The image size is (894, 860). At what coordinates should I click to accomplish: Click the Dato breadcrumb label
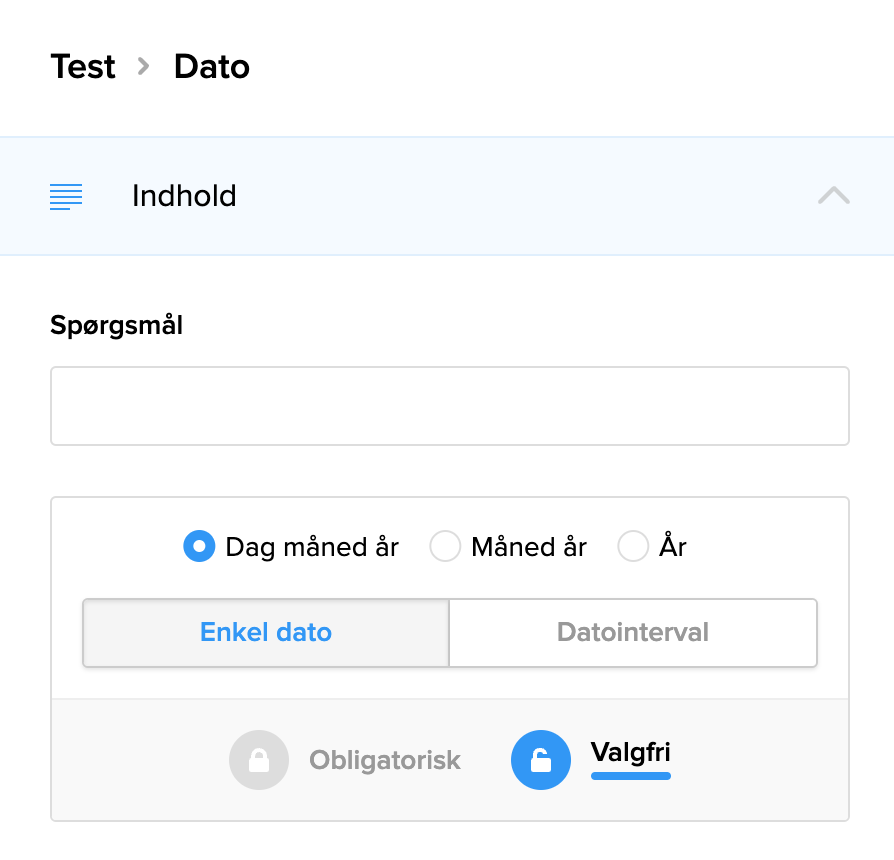[x=211, y=67]
